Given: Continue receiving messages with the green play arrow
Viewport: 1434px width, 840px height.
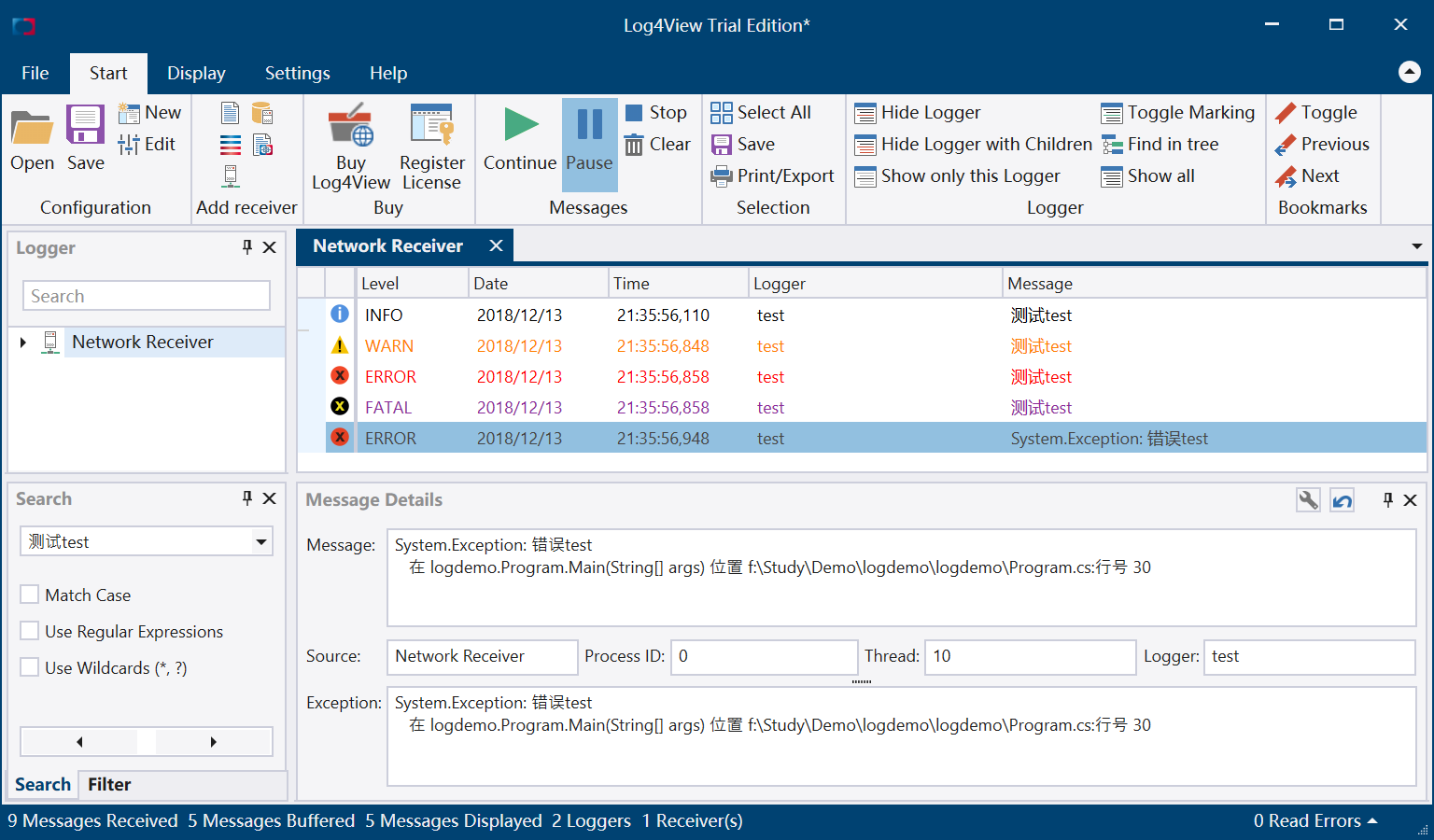Looking at the screenshot, I should tap(520, 138).
